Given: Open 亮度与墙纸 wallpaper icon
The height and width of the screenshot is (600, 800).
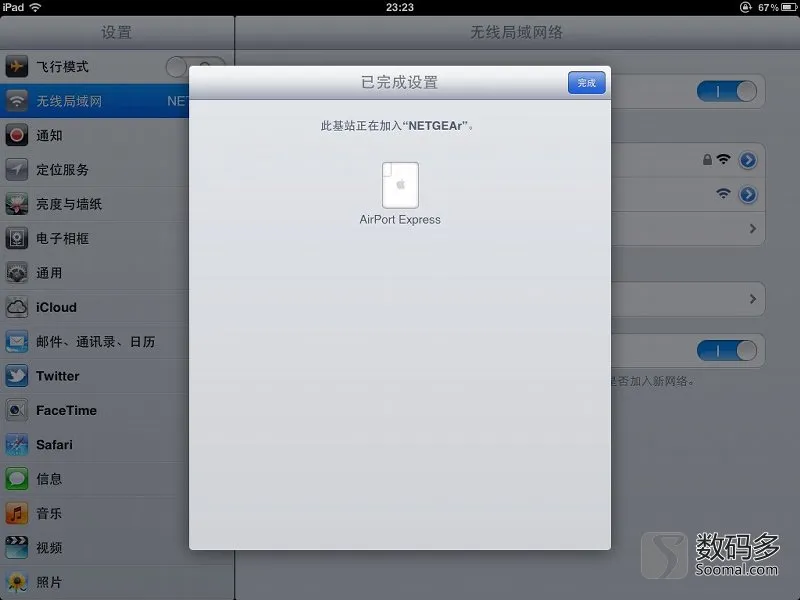Looking at the screenshot, I should 16,204.
